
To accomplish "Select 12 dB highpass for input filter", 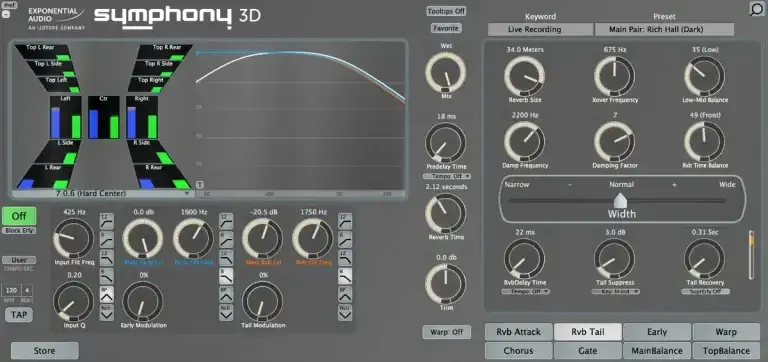I will 107,222.
